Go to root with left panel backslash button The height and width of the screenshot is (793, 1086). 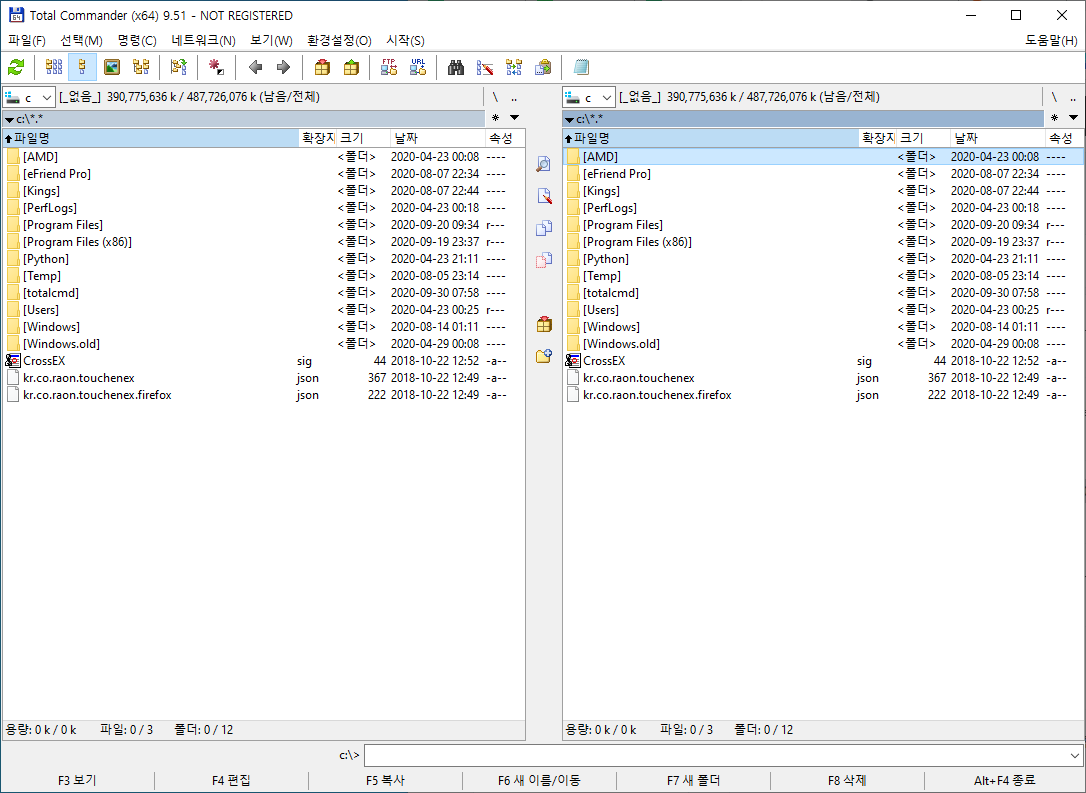pyautogui.click(x=495, y=97)
